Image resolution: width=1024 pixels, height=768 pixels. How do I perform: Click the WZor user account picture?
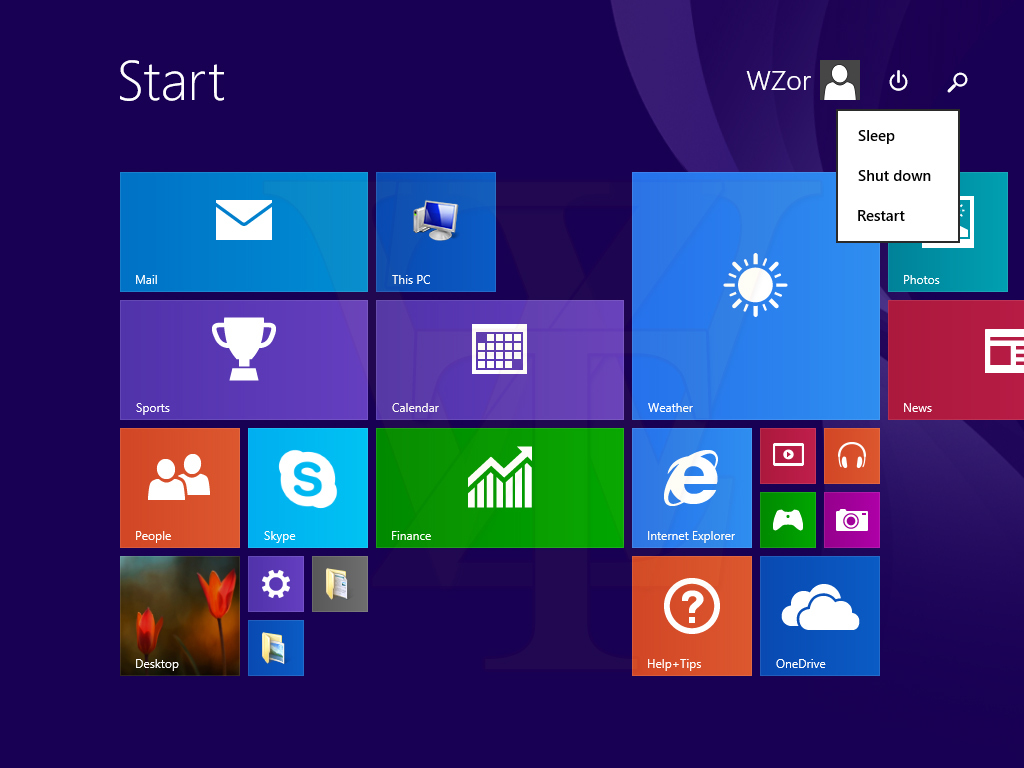coord(839,80)
